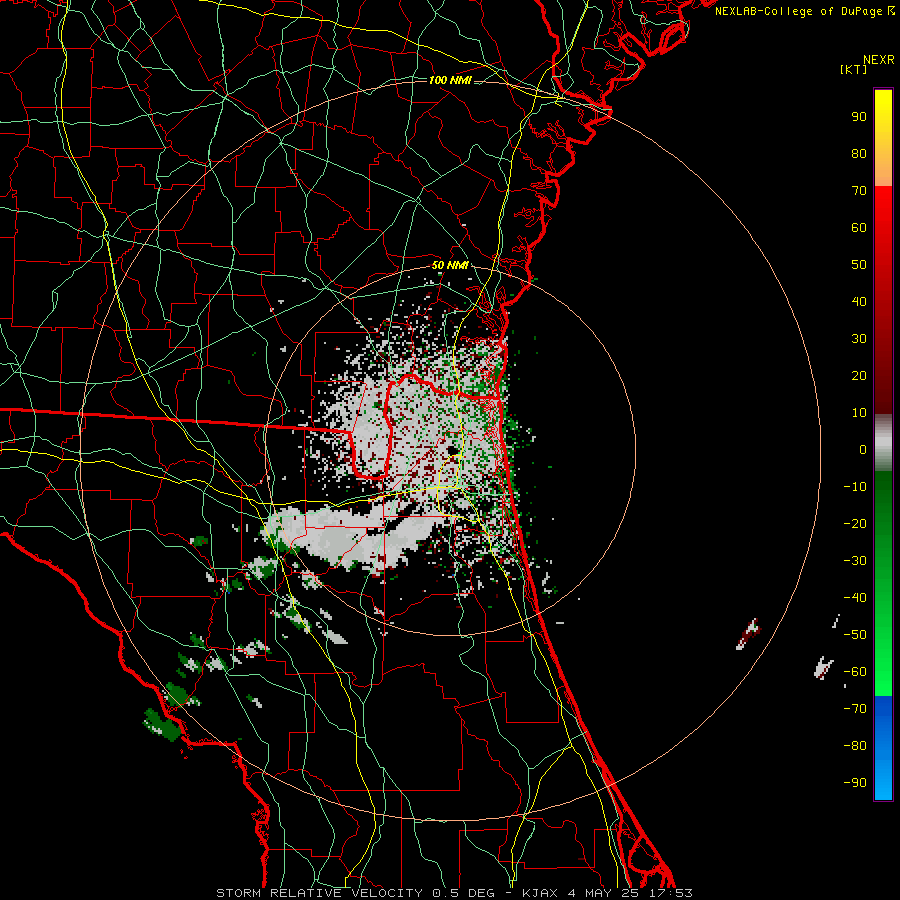The image size is (900, 900).
Task: Select the 50 NMI range ring label
Action: click(x=450, y=265)
